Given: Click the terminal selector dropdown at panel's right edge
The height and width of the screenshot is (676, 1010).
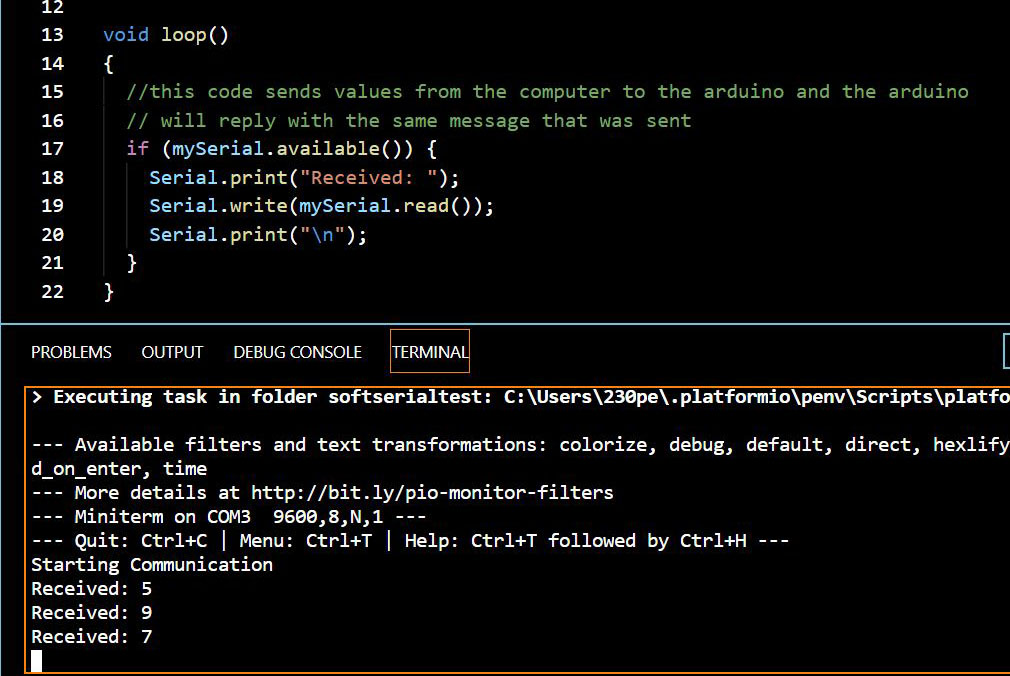Looking at the screenshot, I should tap(1005, 351).
